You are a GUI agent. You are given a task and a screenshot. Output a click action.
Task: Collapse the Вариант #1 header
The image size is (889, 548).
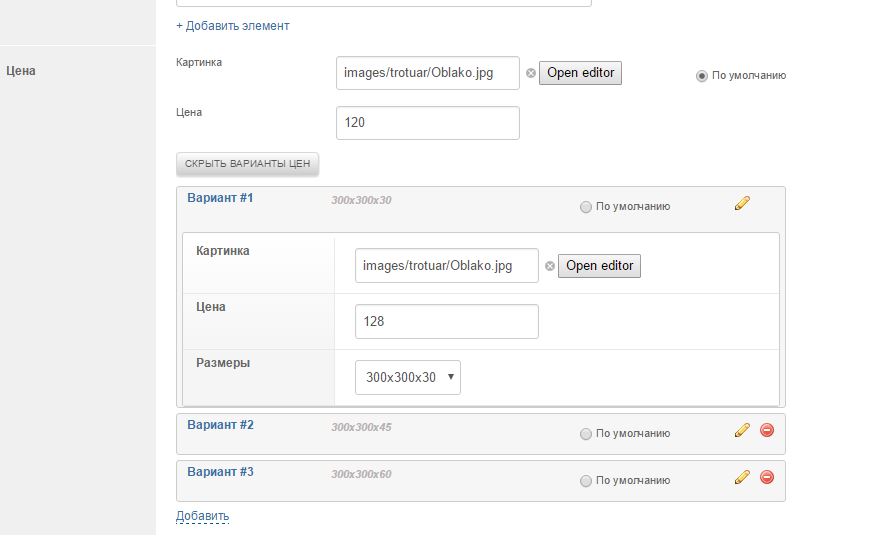[x=220, y=198]
